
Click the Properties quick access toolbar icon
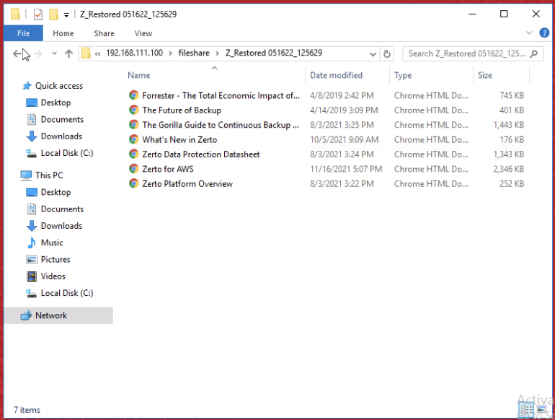[38, 15]
